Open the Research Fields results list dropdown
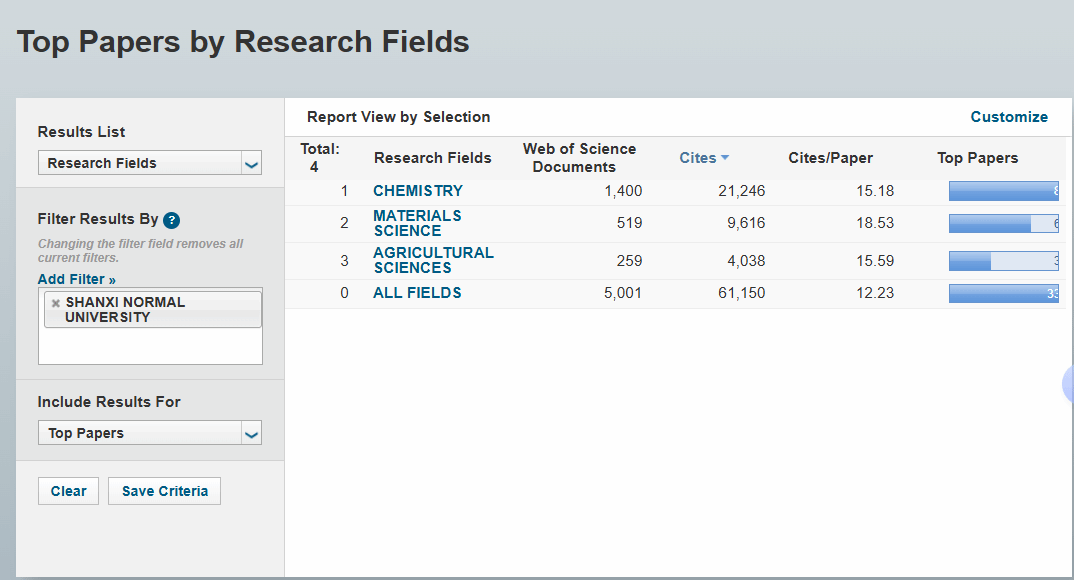 [252, 164]
